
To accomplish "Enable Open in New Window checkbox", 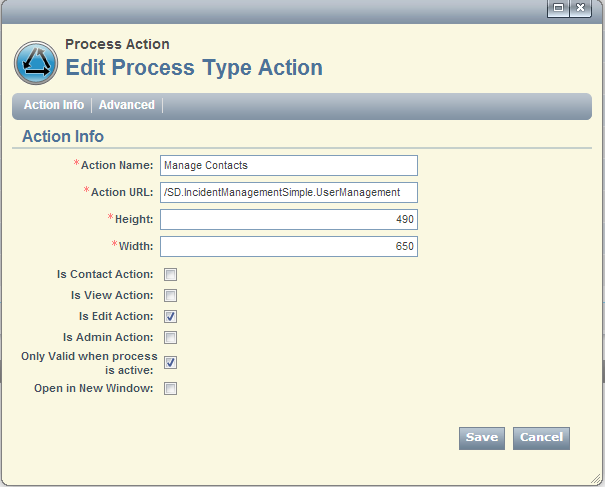I will [x=171, y=389].
